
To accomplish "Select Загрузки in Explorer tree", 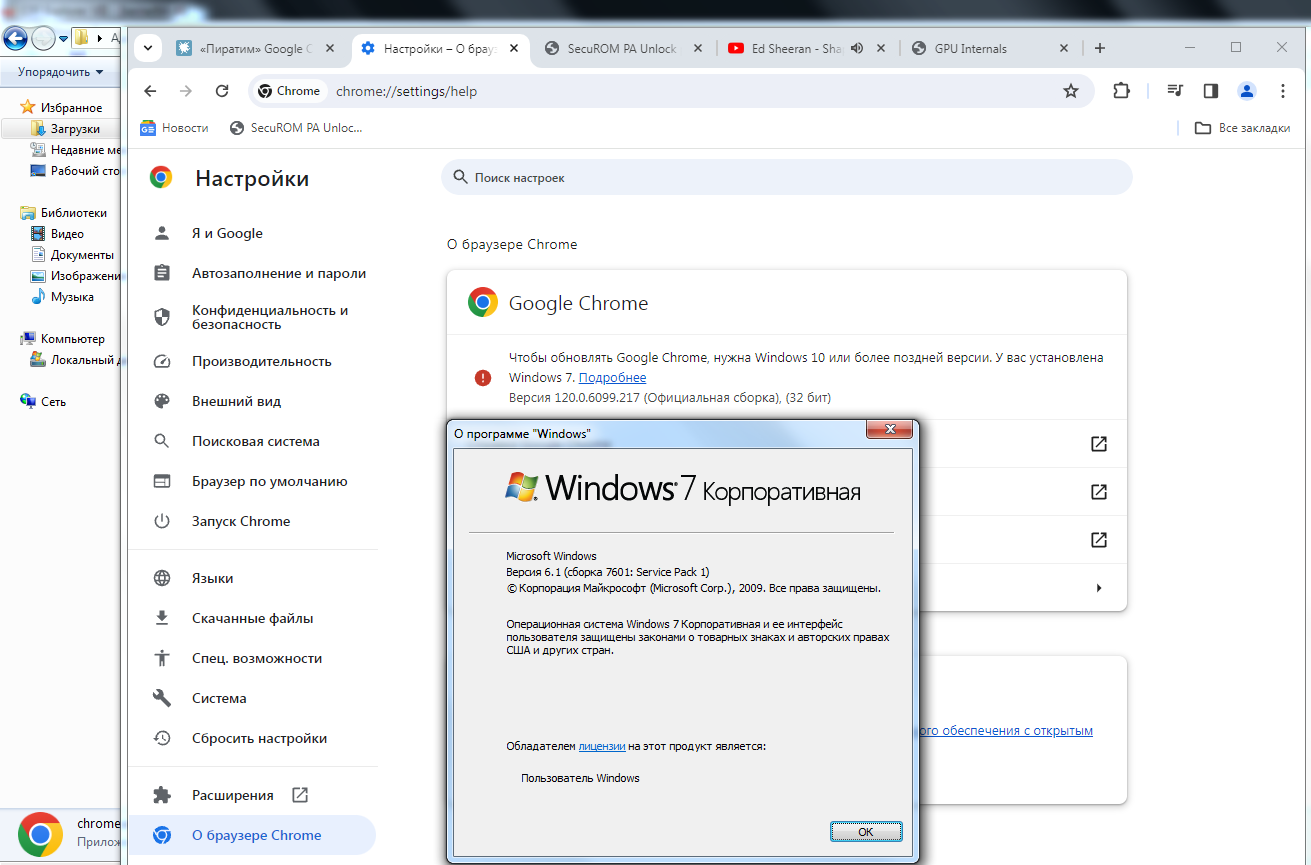I will point(75,129).
